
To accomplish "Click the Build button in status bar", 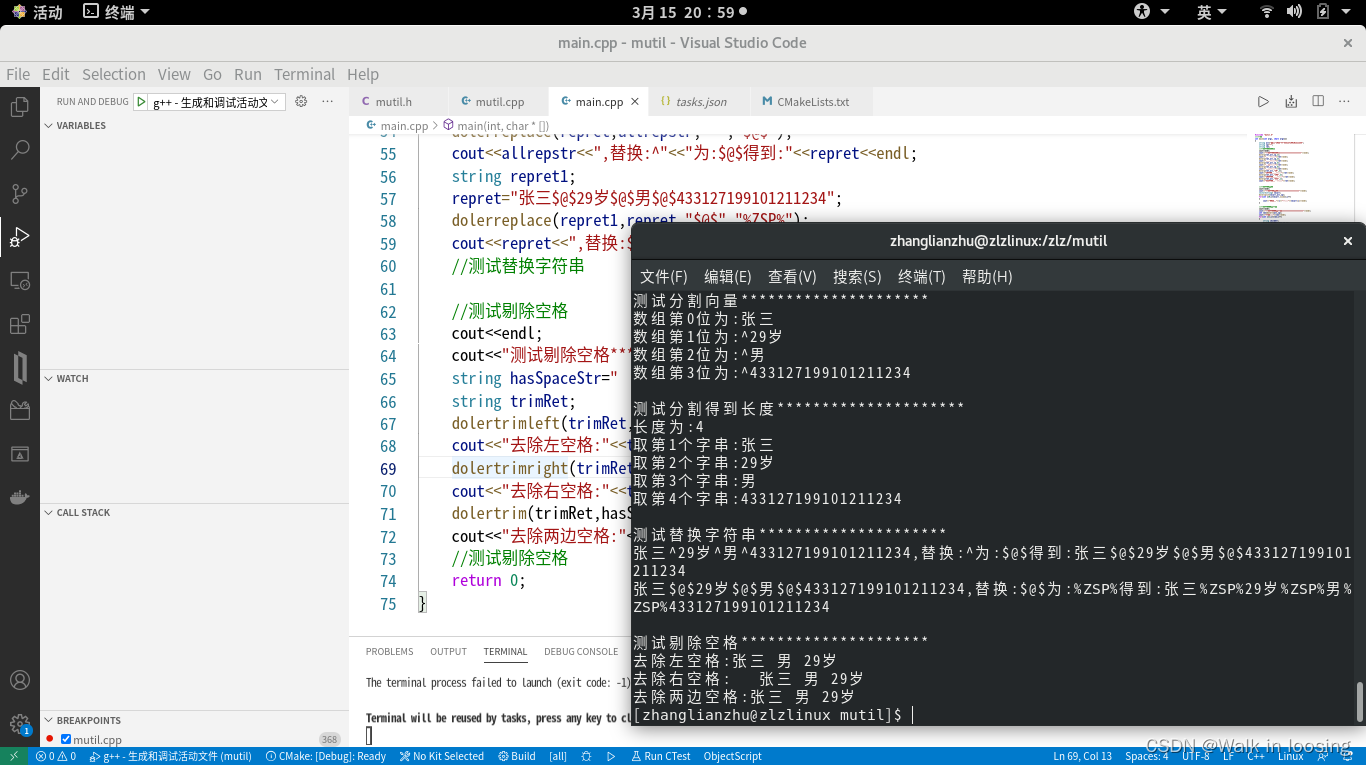I will click(516, 757).
